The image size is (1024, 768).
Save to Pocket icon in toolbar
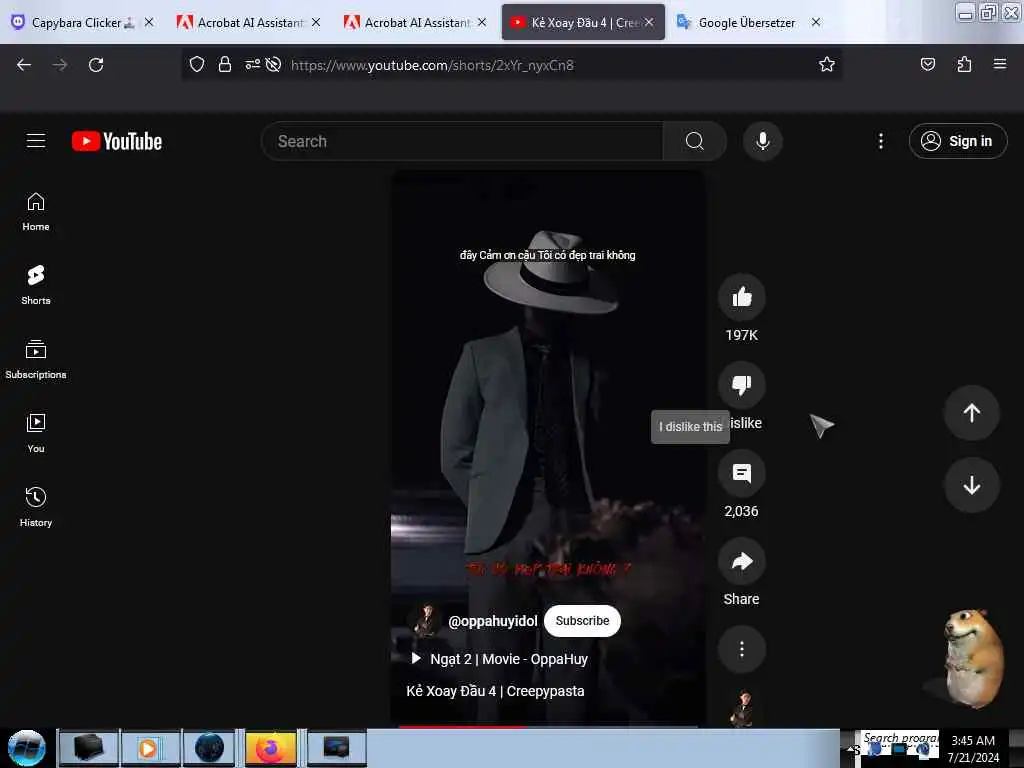[x=927, y=64]
